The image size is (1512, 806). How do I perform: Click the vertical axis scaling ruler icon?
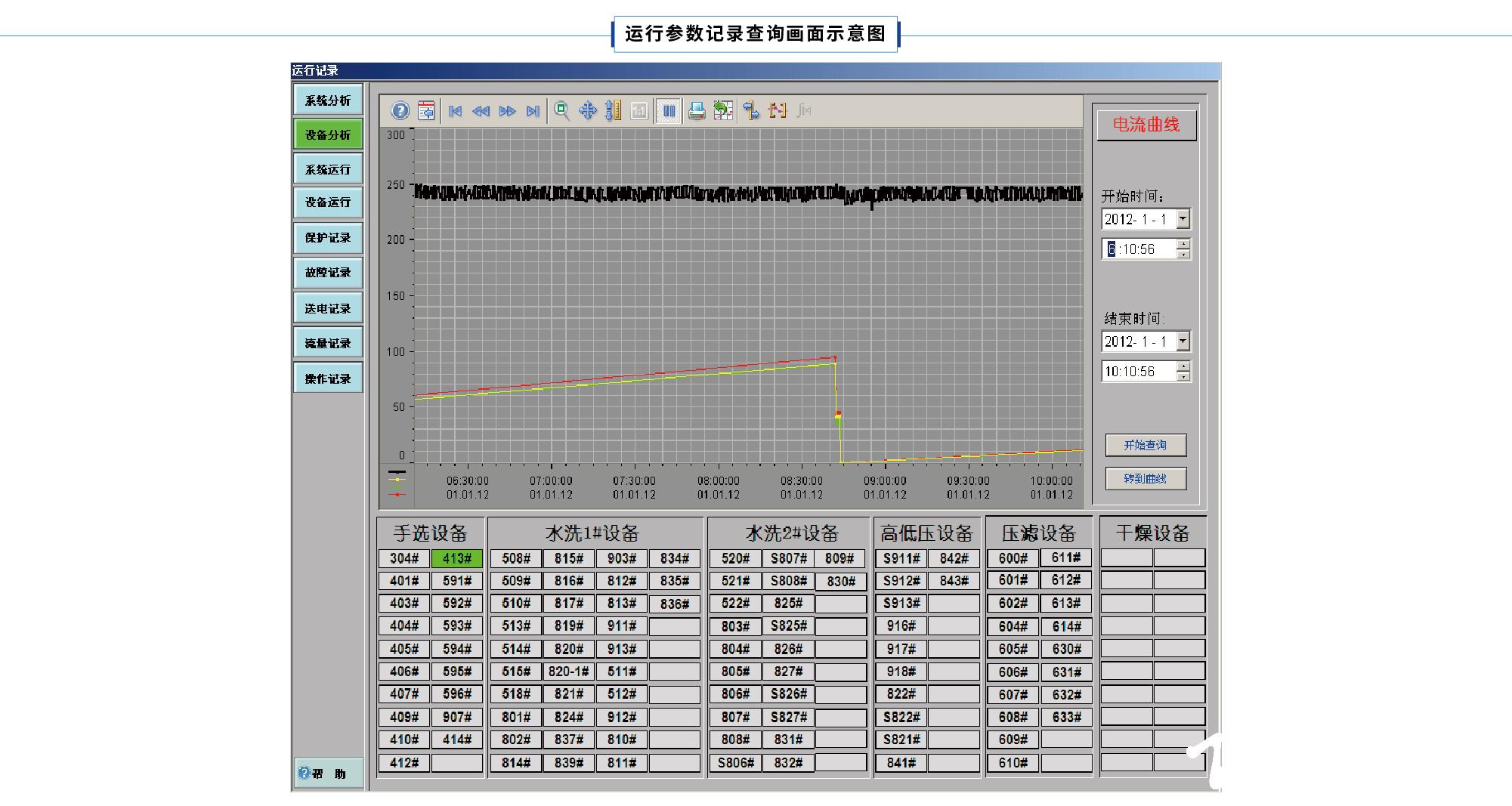coord(614,111)
